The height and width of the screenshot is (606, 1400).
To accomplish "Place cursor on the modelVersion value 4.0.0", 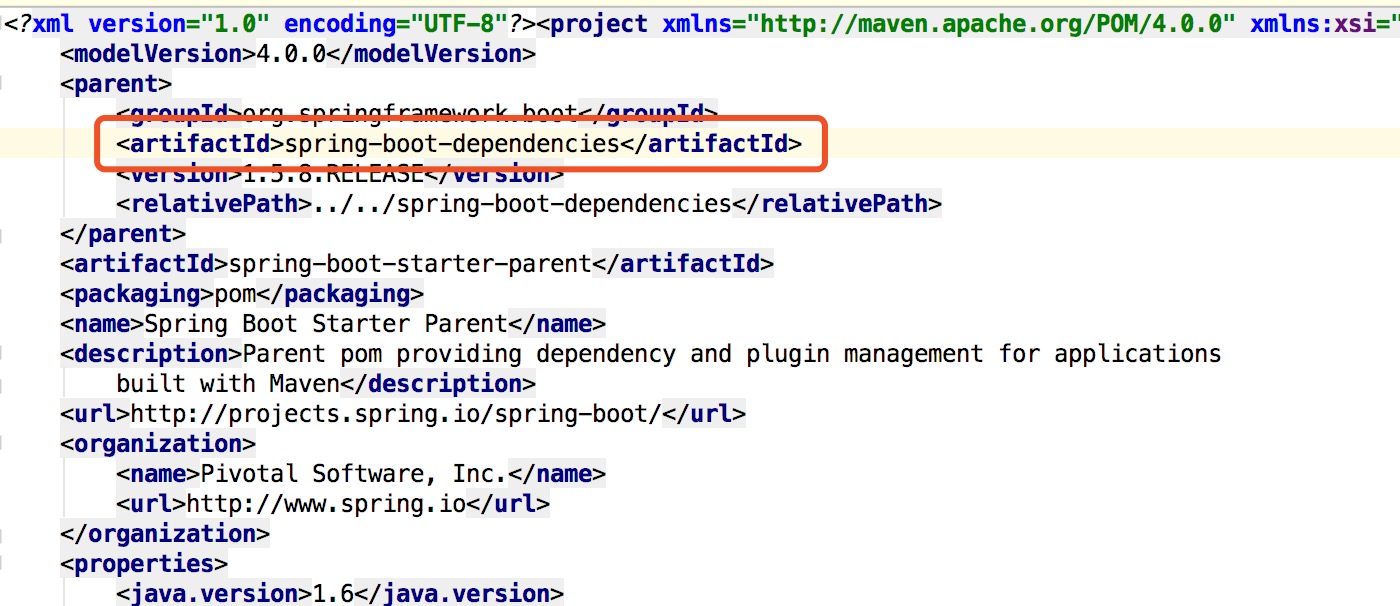I will point(292,54).
